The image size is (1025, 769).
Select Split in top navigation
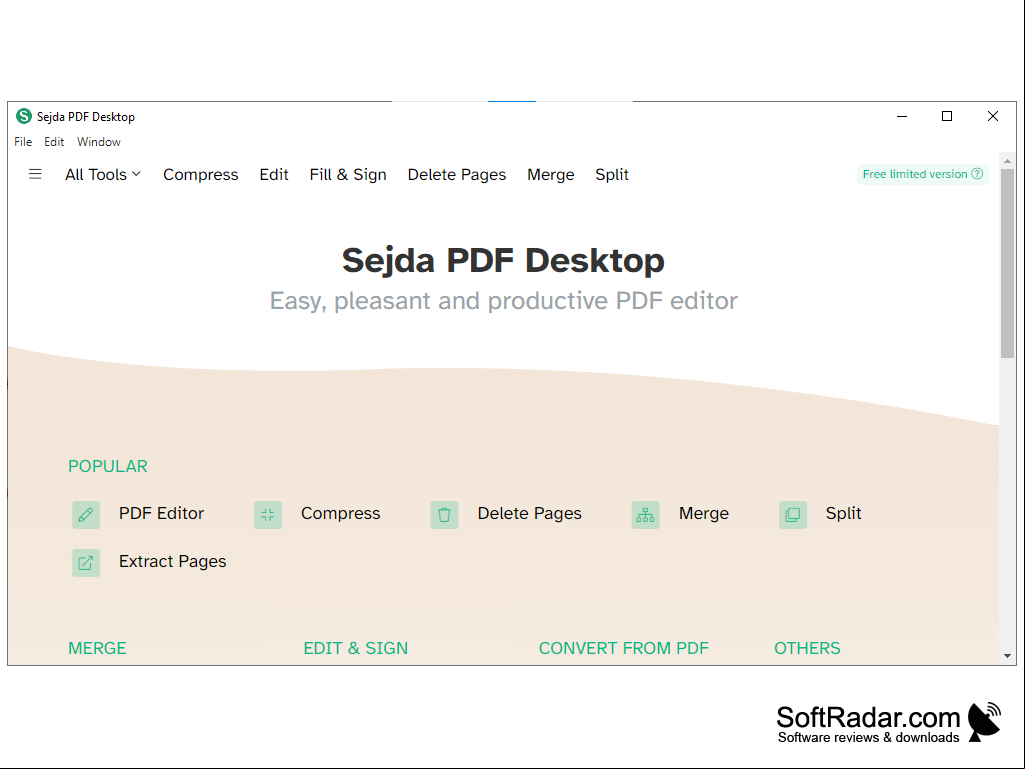[612, 175]
